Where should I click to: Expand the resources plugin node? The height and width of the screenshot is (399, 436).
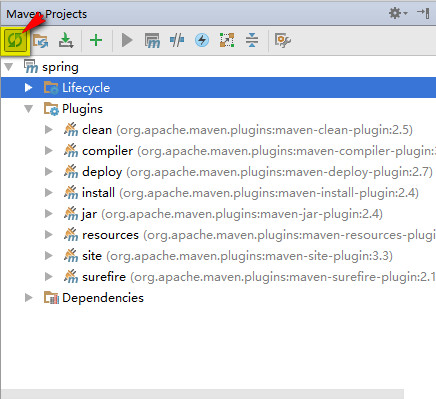[x=49, y=235]
